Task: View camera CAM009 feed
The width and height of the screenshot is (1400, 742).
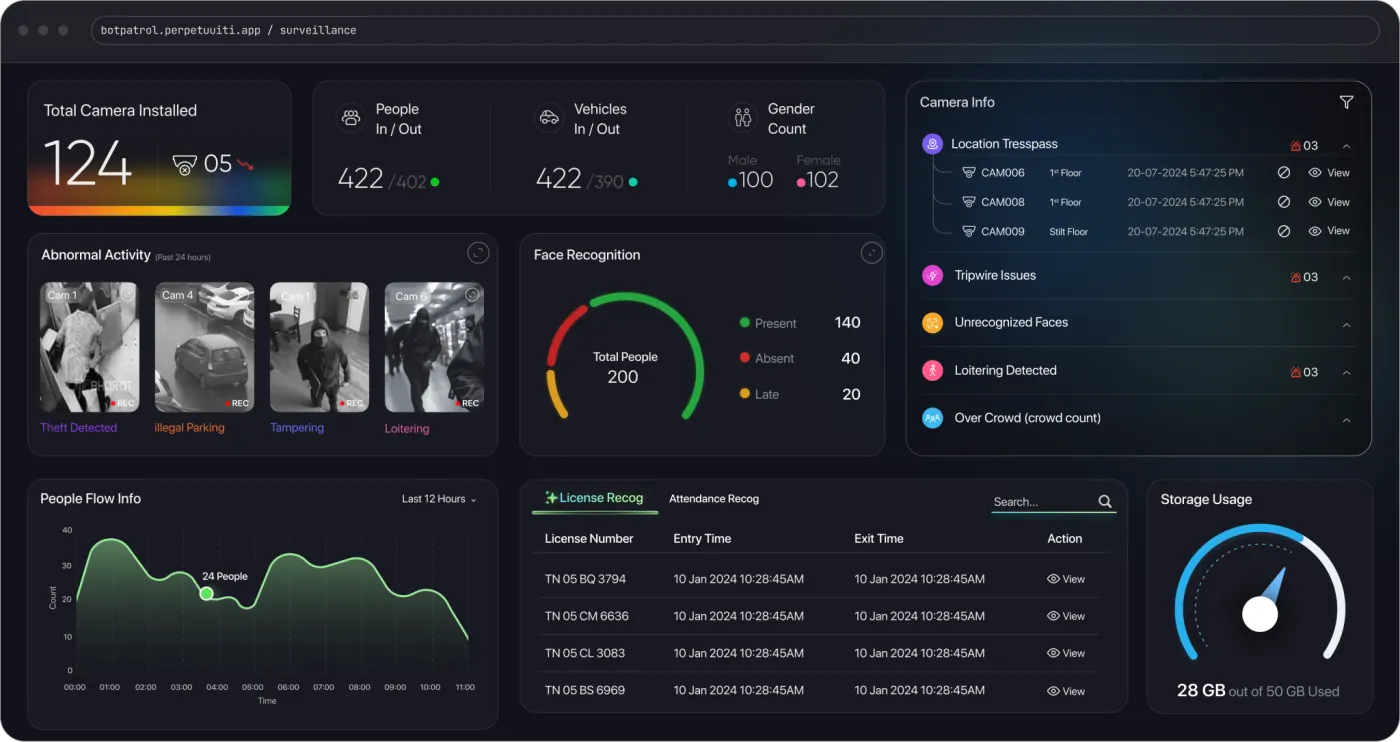Action: click(x=1329, y=231)
